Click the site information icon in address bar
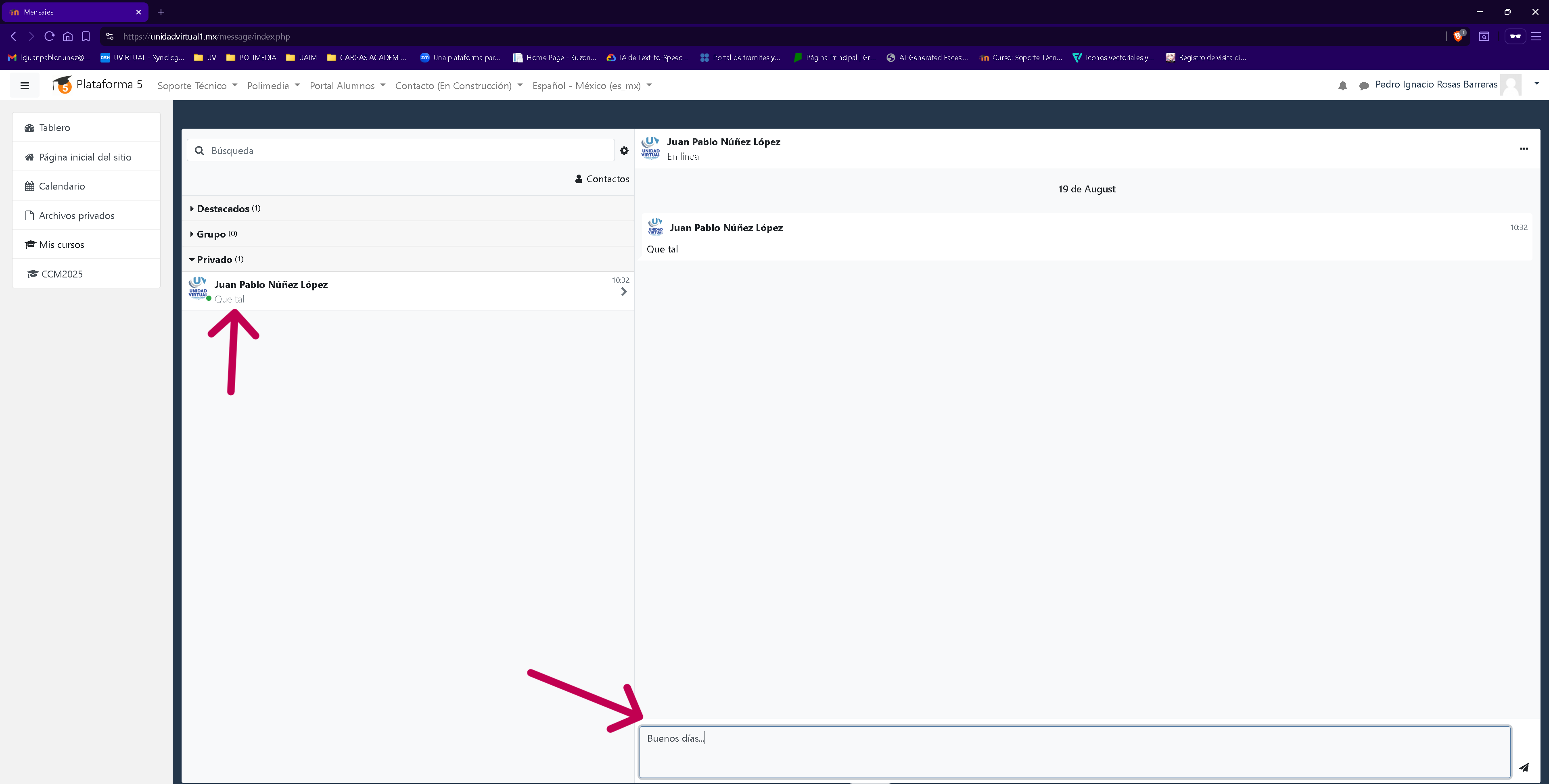This screenshot has height=784, width=1549. [109, 36]
